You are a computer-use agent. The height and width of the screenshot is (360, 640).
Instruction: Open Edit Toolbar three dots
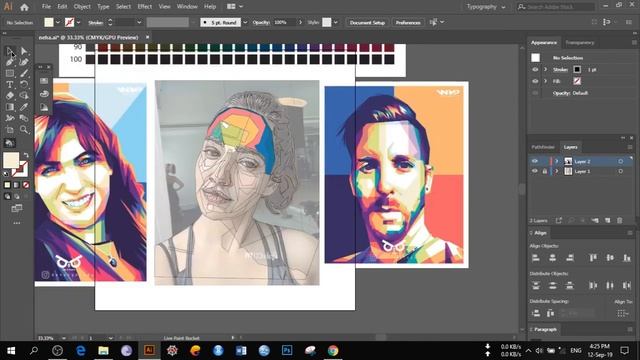[17, 223]
